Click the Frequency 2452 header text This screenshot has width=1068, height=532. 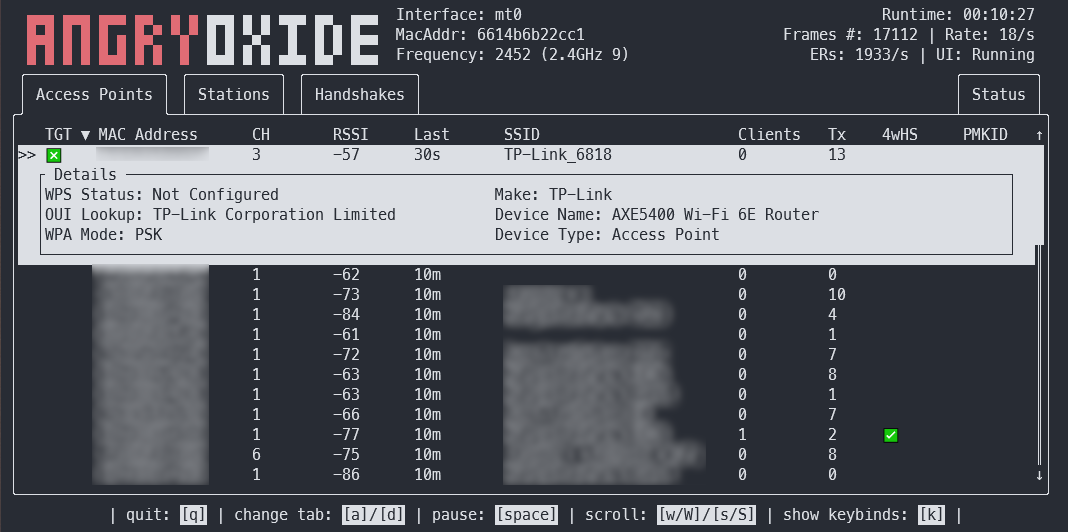click(x=512, y=54)
